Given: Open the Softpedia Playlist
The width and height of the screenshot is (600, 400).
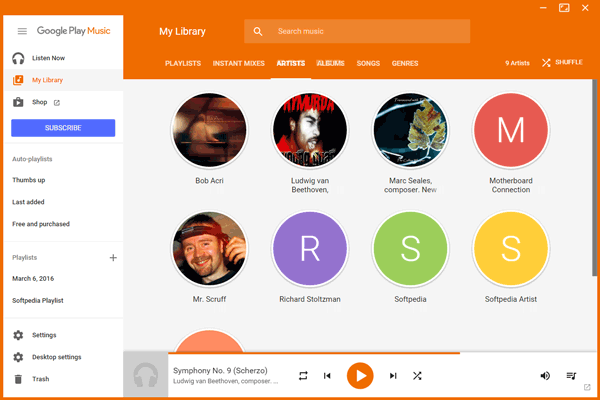Looking at the screenshot, I should pyautogui.click(x=38, y=301).
